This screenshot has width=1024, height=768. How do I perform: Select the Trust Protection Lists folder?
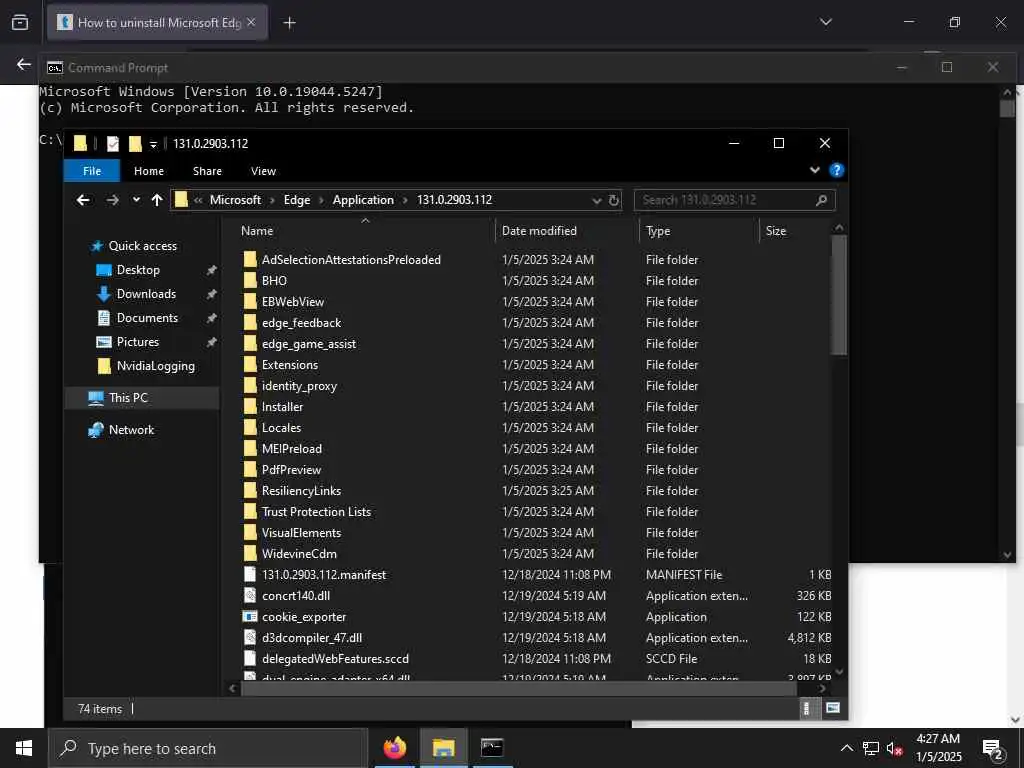316,511
